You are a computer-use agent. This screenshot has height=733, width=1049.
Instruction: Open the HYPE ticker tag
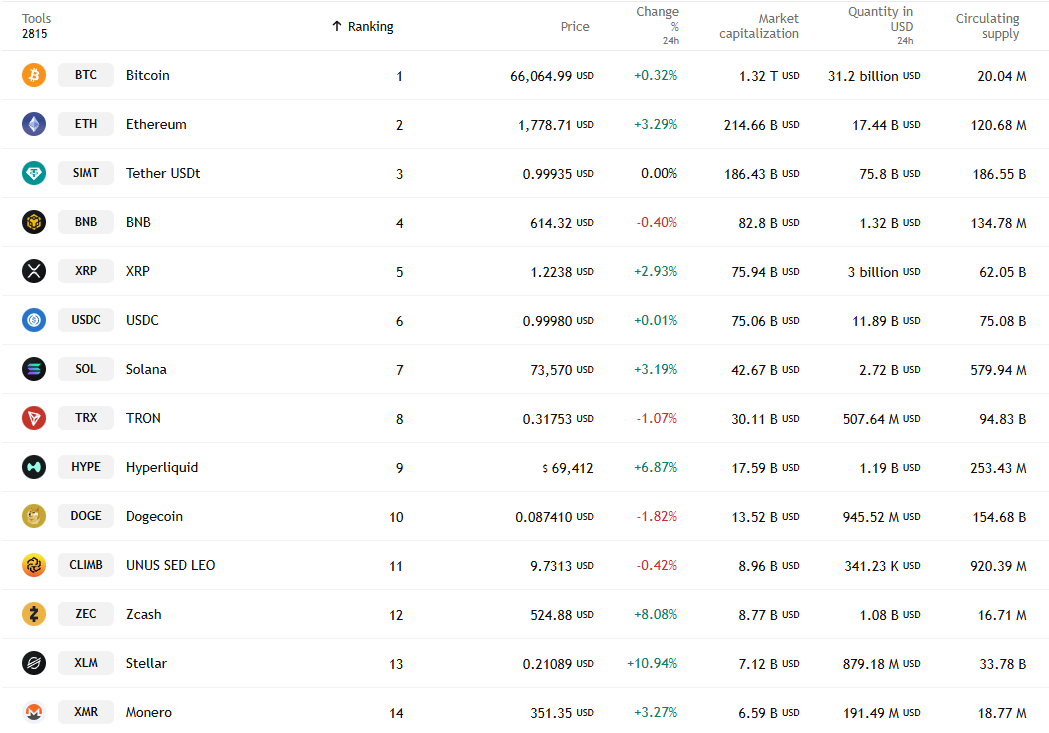click(x=86, y=467)
